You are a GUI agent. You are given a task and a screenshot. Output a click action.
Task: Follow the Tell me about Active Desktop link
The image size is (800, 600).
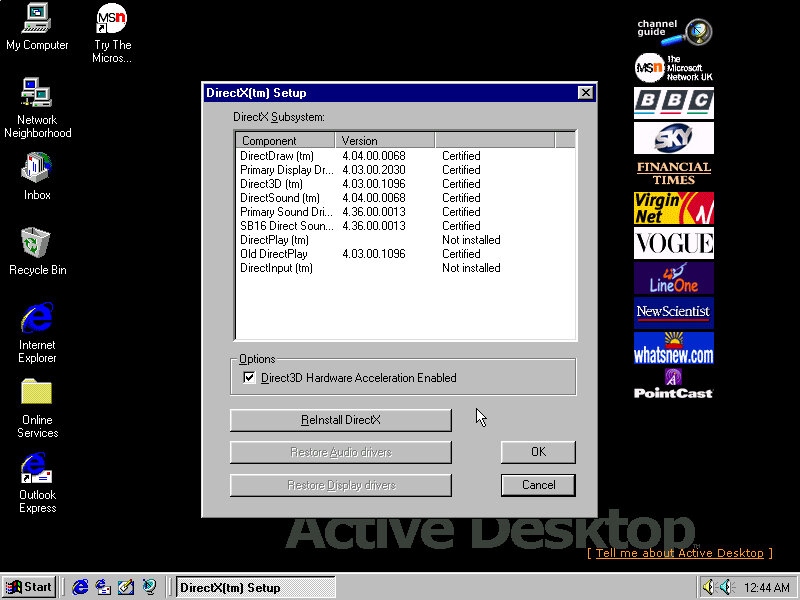[x=679, y=553]
